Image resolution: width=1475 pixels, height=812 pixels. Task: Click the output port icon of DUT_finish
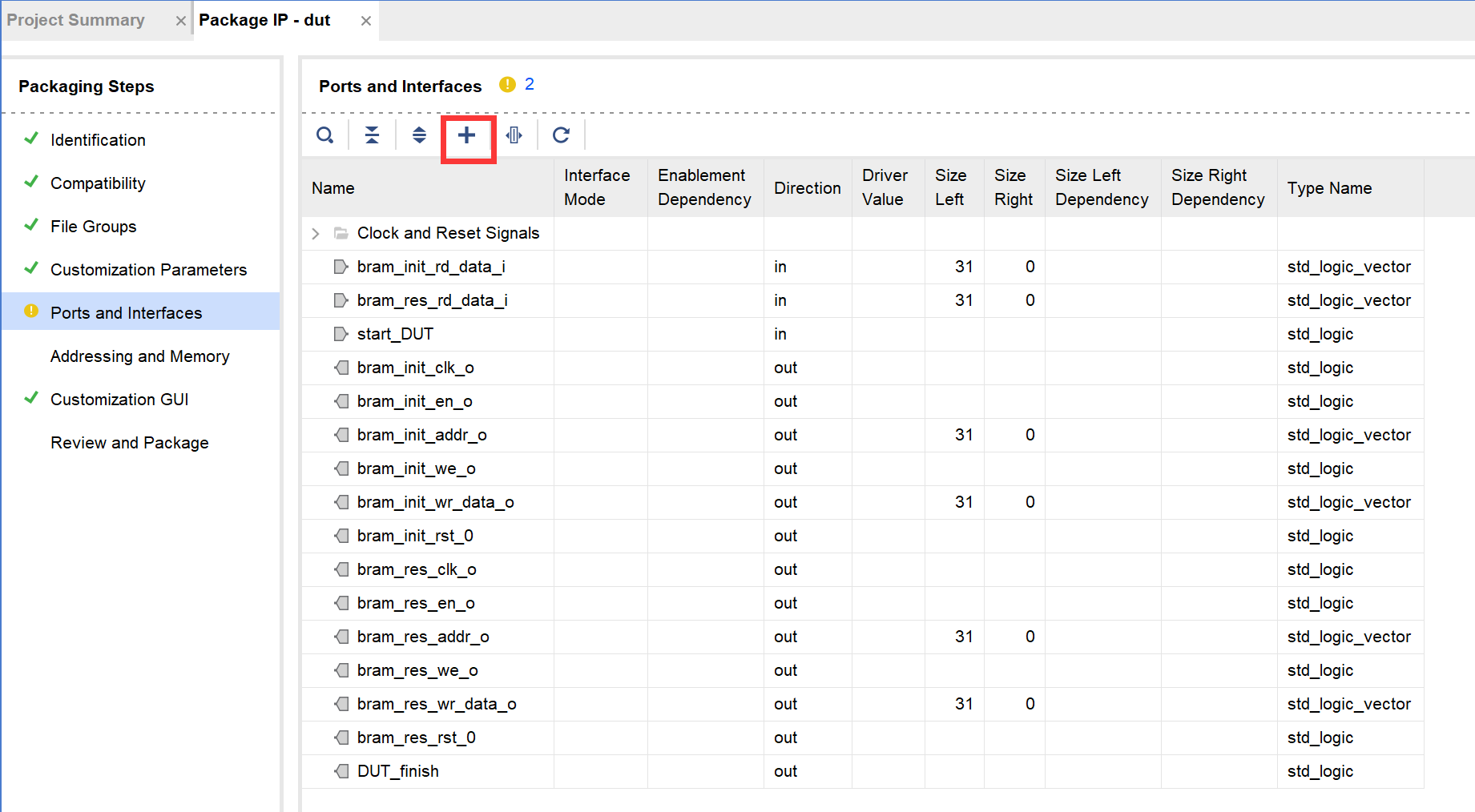[341, 771]
